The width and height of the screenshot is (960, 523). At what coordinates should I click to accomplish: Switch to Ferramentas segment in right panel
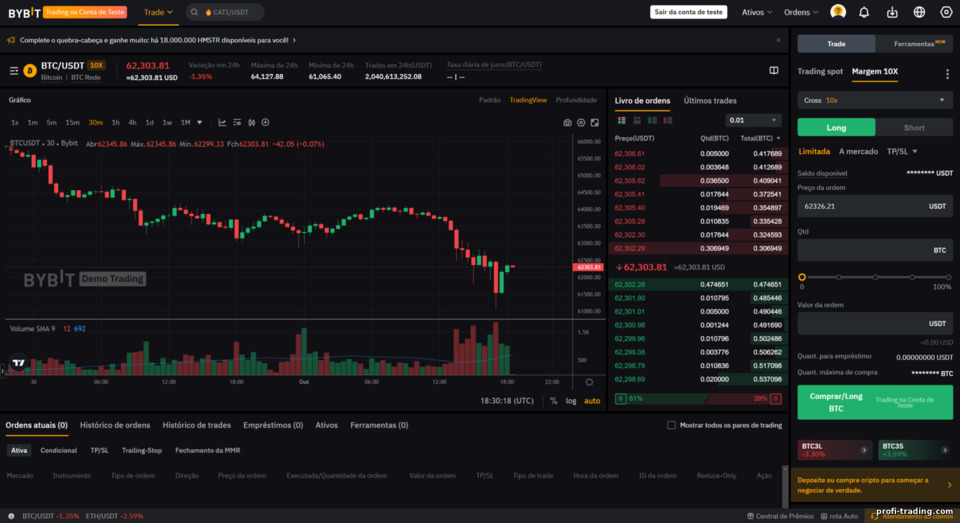pyautogui.click(x=914, y=43)
